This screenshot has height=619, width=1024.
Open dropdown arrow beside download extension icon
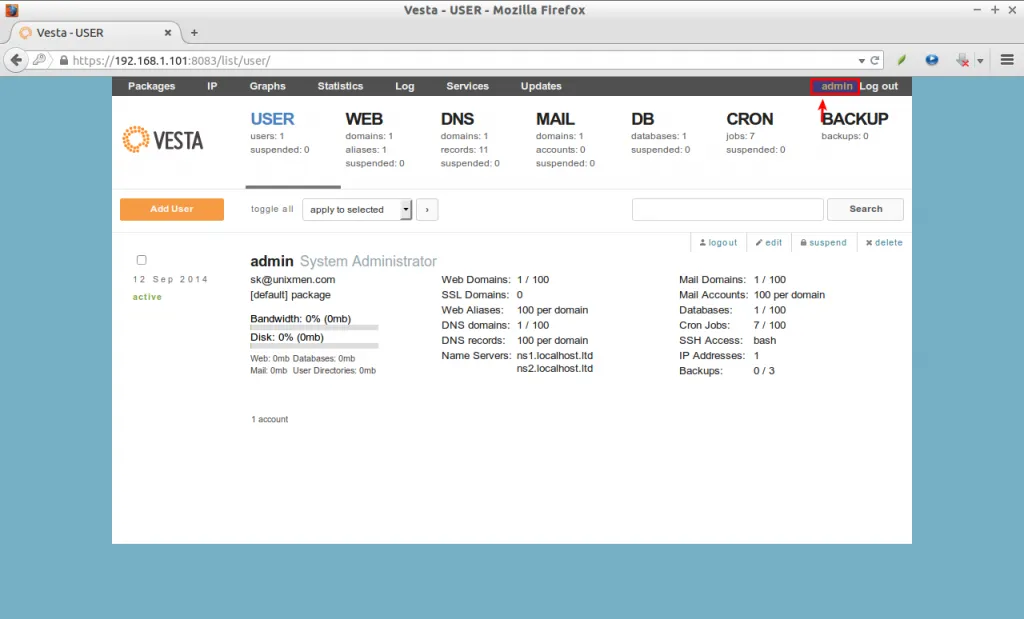point(980,61)
